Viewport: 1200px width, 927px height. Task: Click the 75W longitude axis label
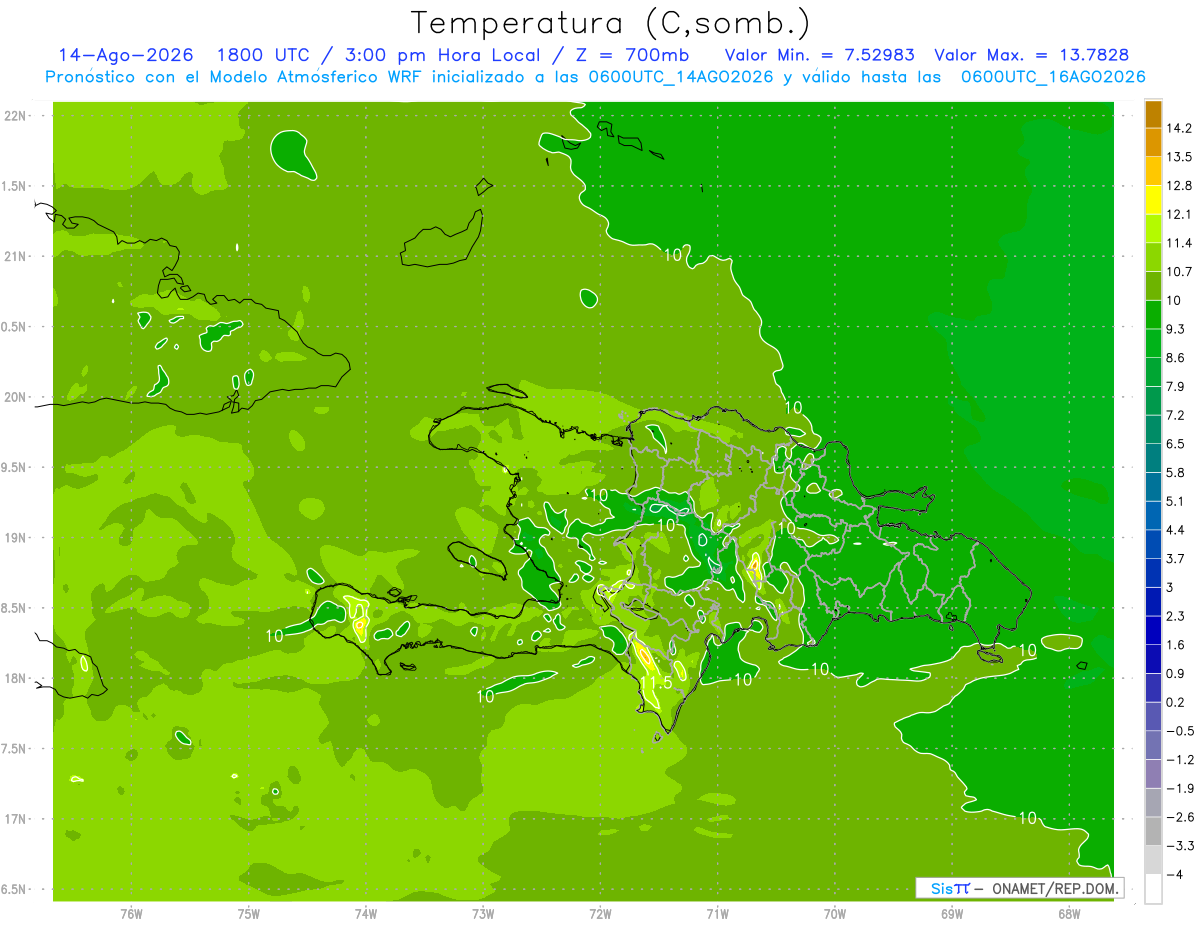(249, 914)
